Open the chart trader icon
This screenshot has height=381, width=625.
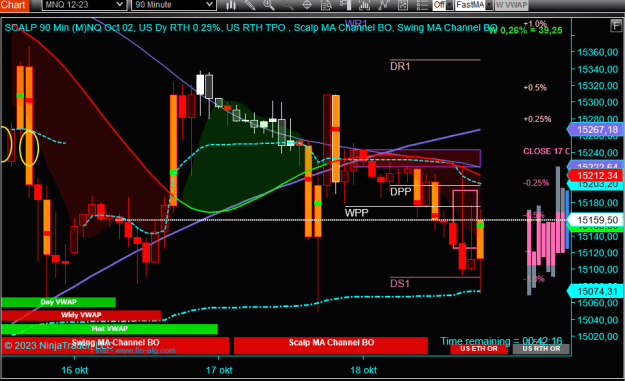pyautogui.click(x=346, y=5)
